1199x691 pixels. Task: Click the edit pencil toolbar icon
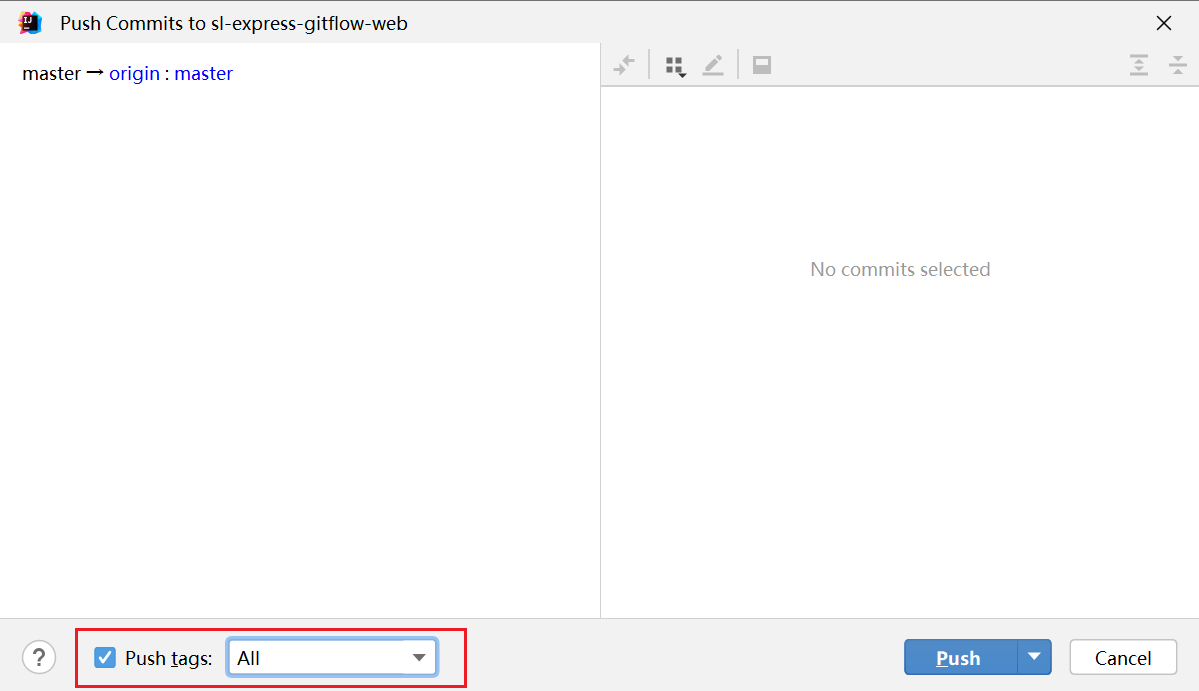(x=713, y=65)
